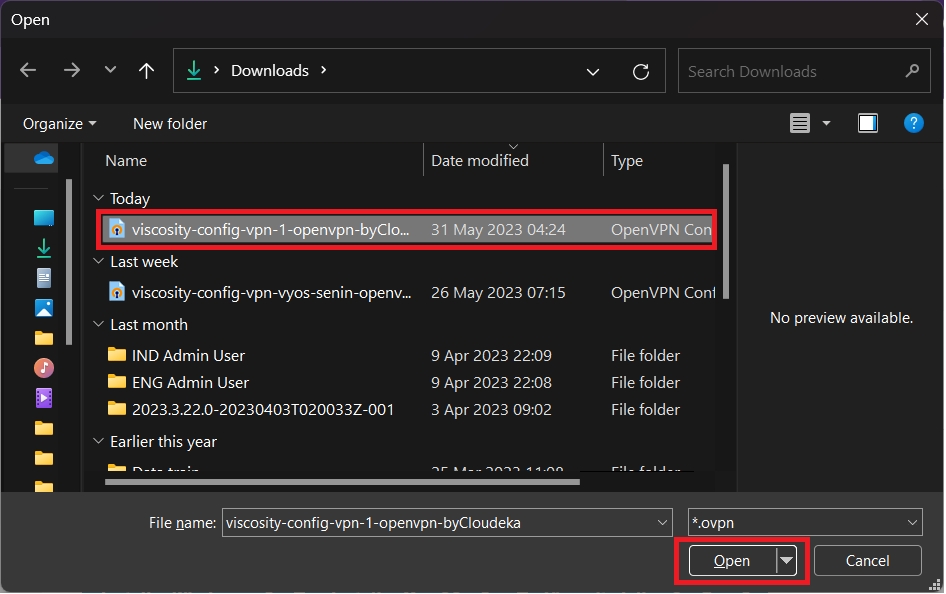Click the horizontal scrollbar in file list
This screenshot has height=594, width=946.
[342, 481]
